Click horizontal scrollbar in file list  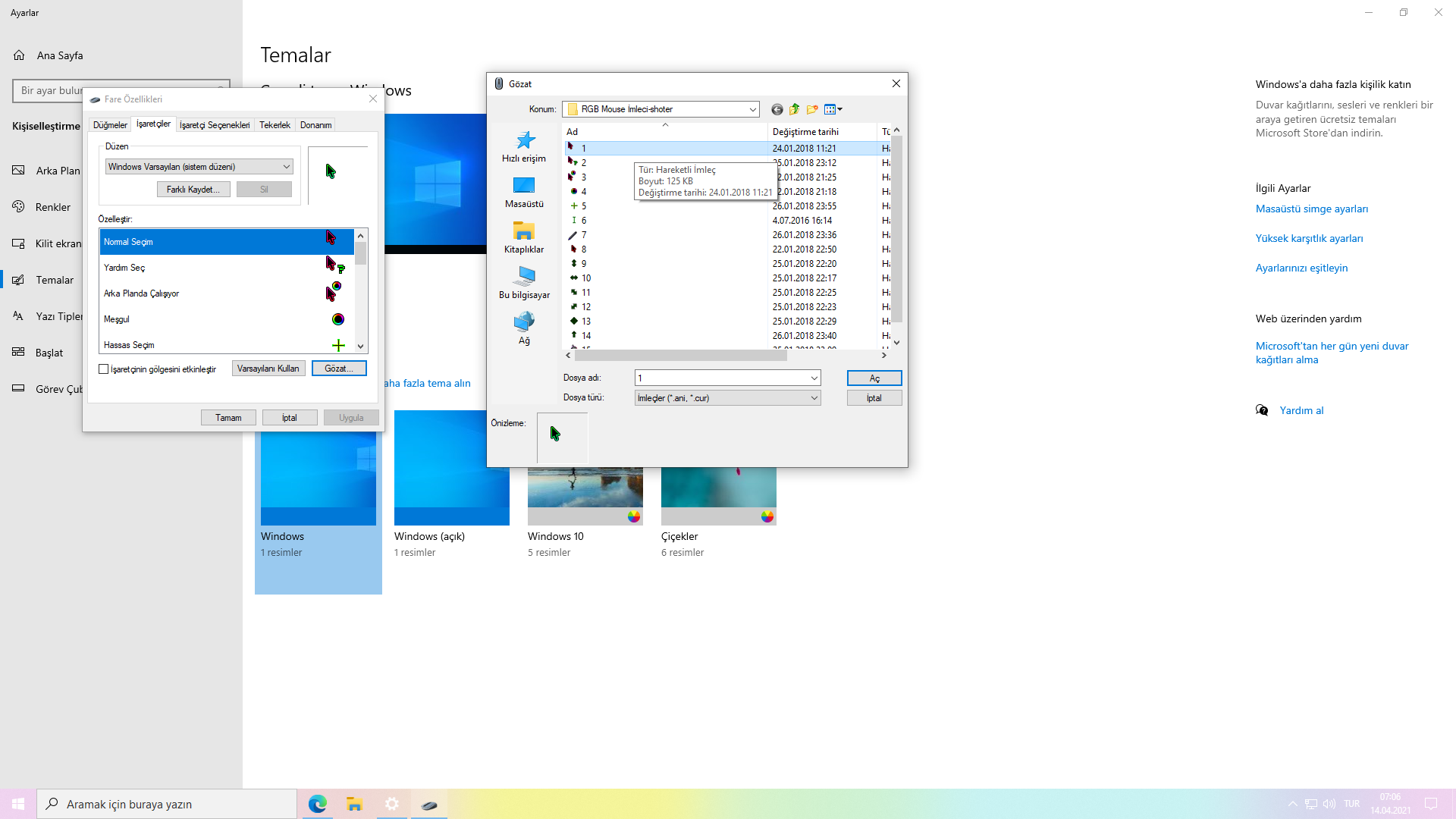click(x=680, y=355)
